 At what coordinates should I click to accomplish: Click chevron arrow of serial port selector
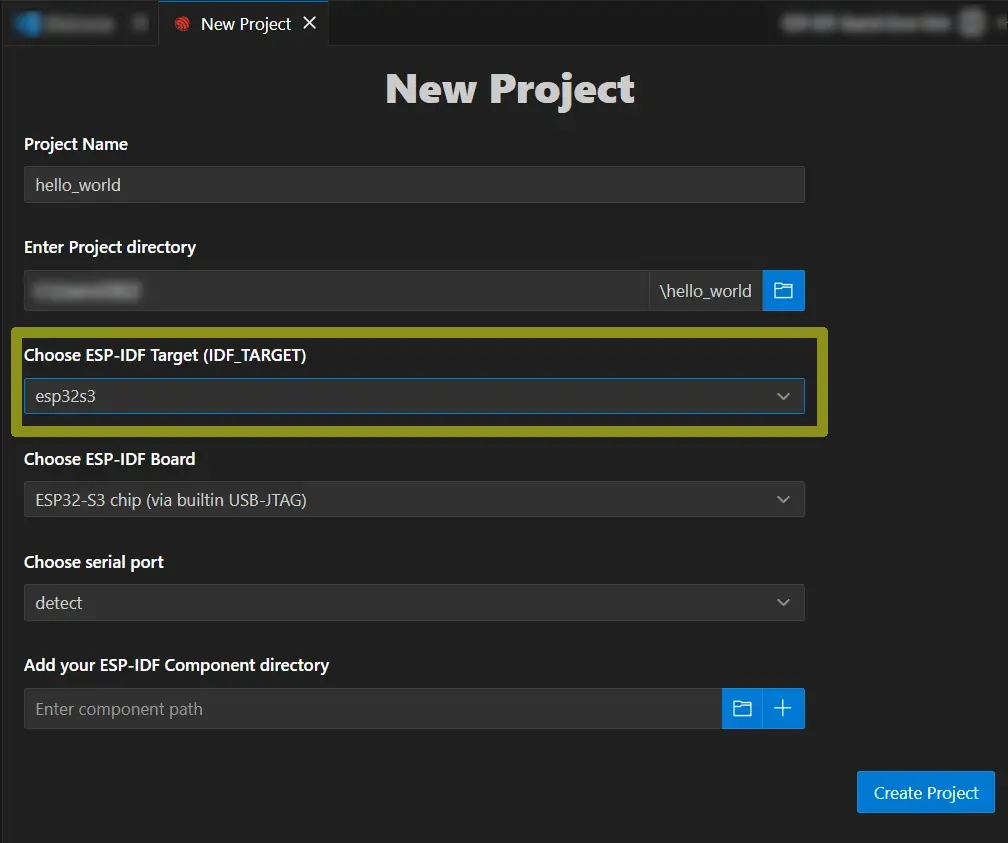pyautogui.click(x=783, y=602)
